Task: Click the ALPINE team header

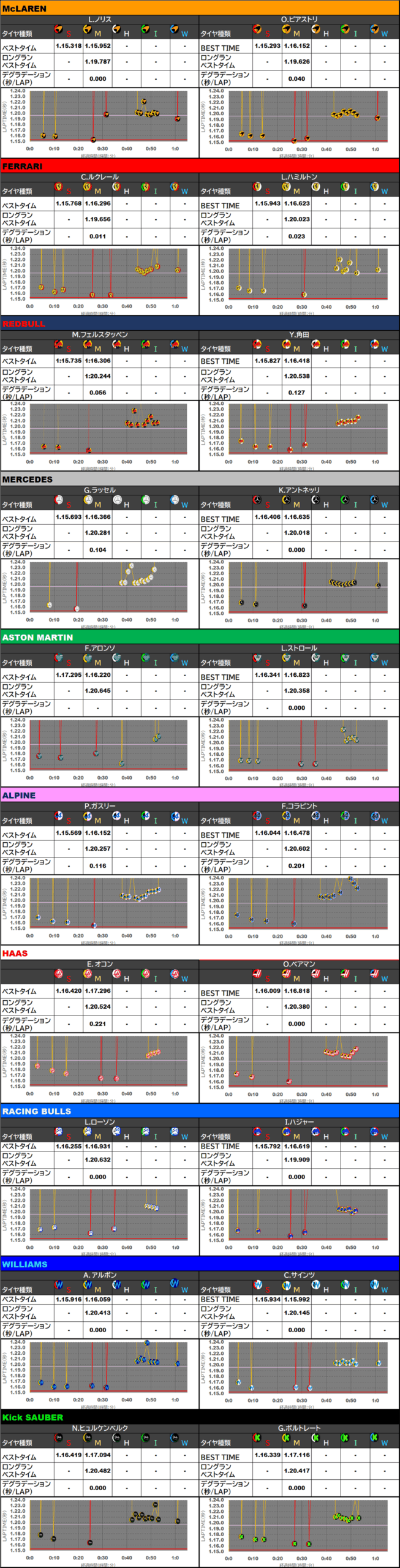Action: (x=200, y=795)
